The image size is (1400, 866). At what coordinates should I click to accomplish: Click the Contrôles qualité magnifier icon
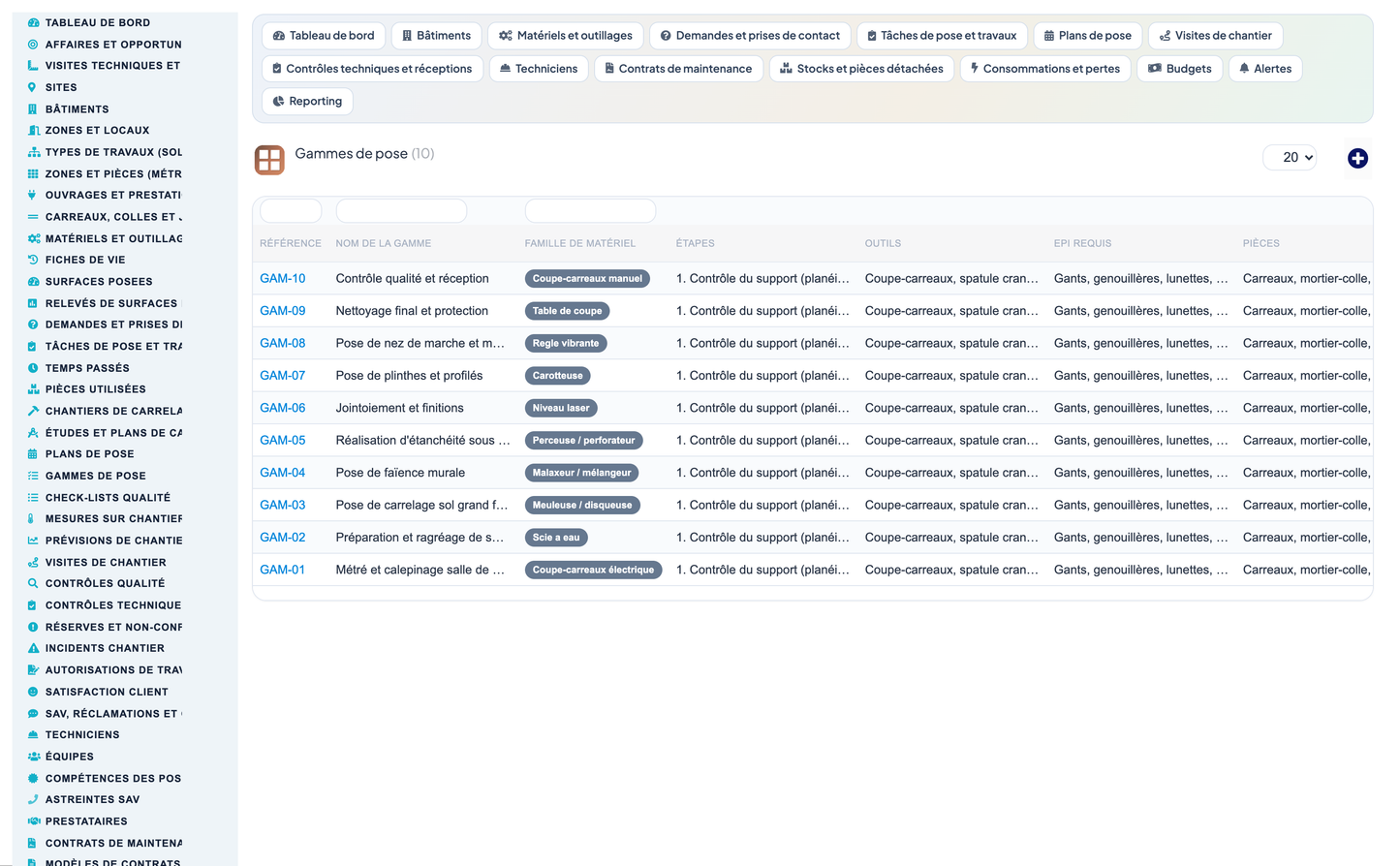(x=33, y=583)
